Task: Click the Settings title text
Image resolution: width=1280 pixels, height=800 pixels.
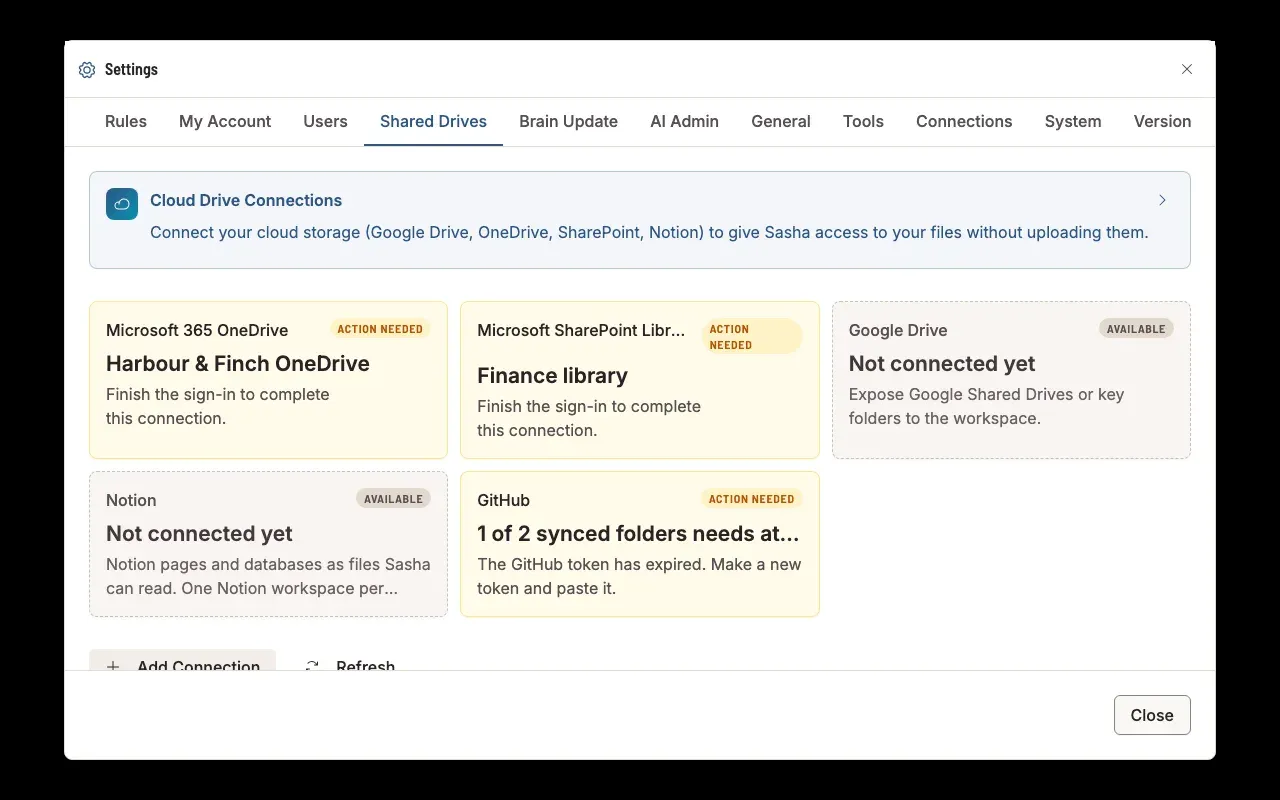Action: [x=131, y=69]
